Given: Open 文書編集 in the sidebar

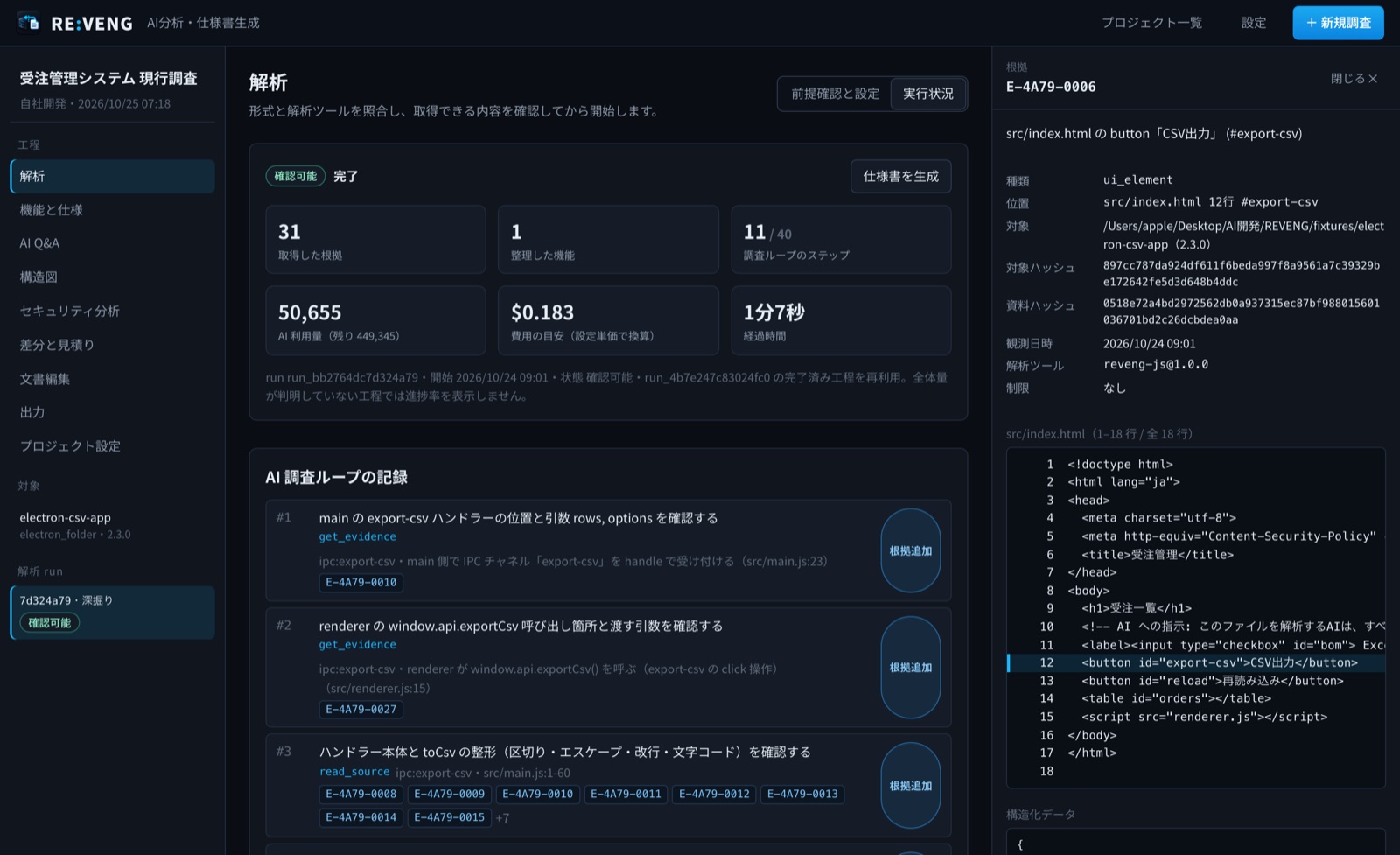Looking at the screenshot, I should (113, 379).
